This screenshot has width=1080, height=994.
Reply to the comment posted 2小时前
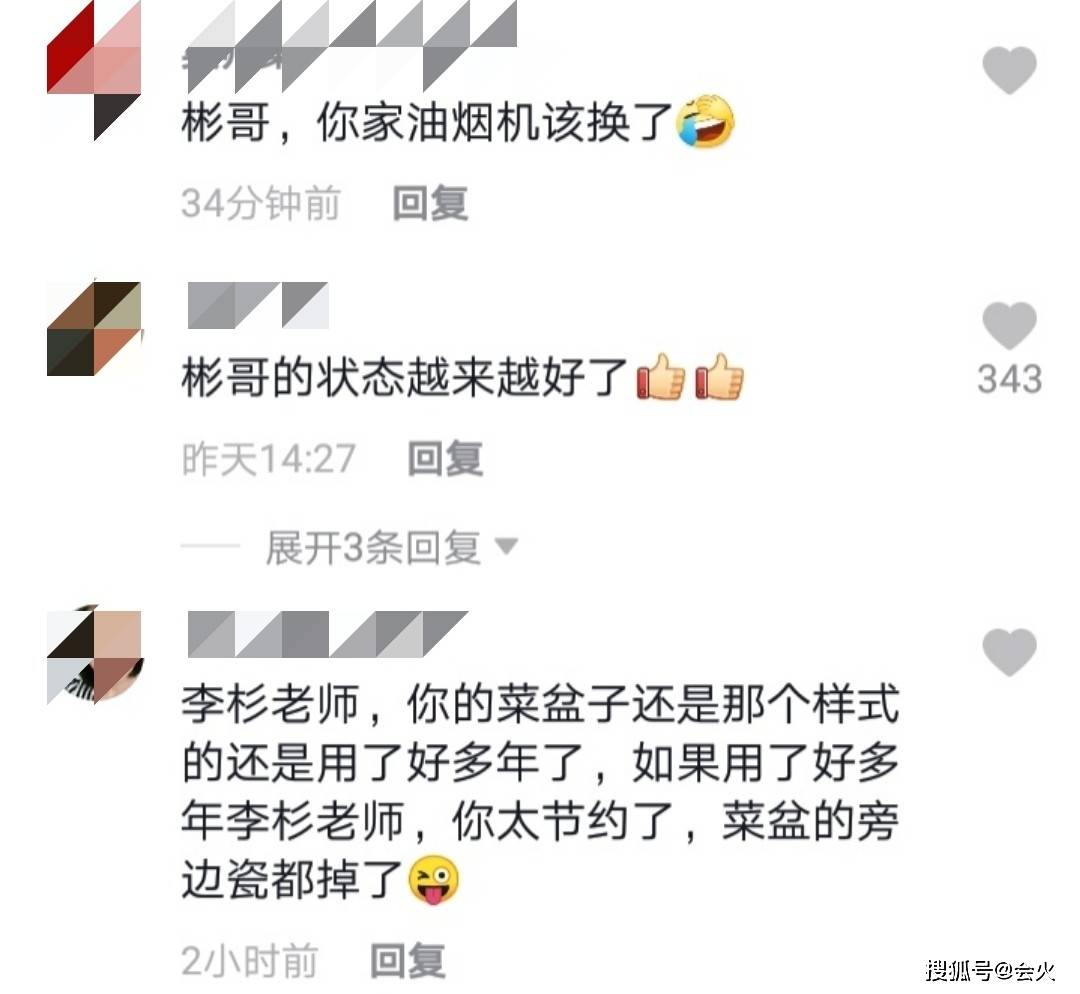click(x=408, y=960)
